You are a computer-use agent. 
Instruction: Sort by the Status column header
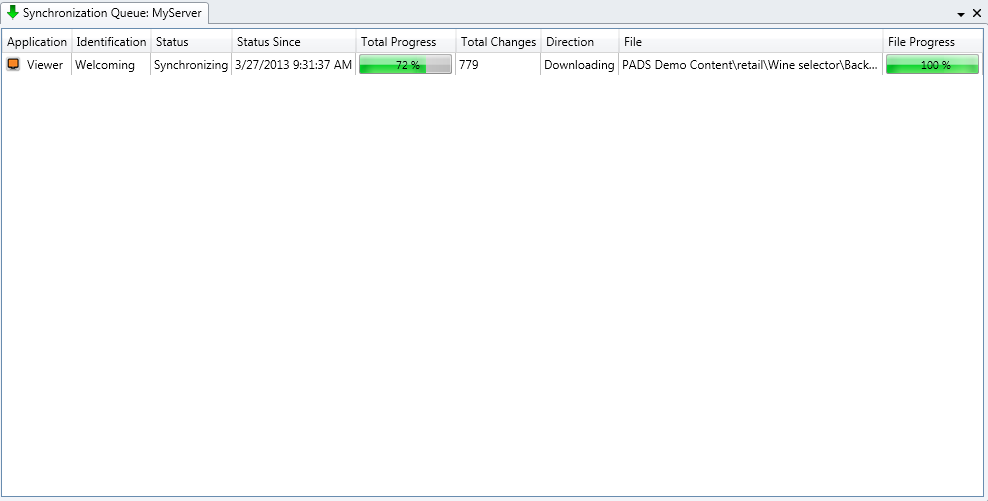[192, 42]
